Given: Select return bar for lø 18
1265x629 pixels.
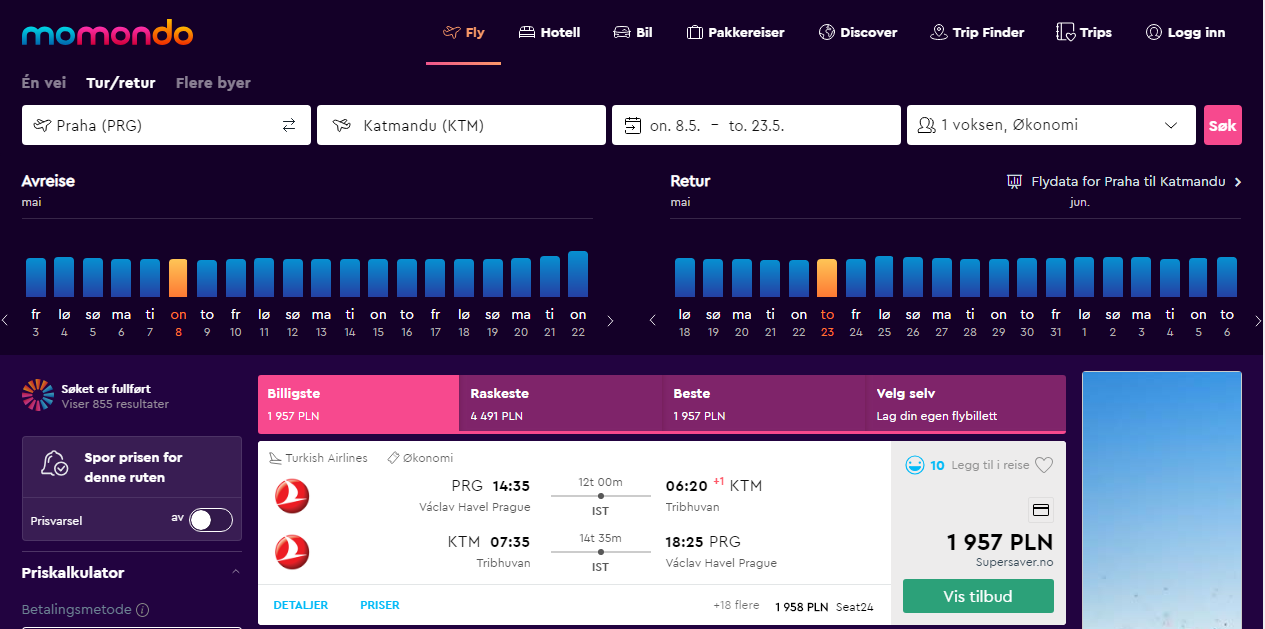Looking at the screenshot, I should (685, 277).
